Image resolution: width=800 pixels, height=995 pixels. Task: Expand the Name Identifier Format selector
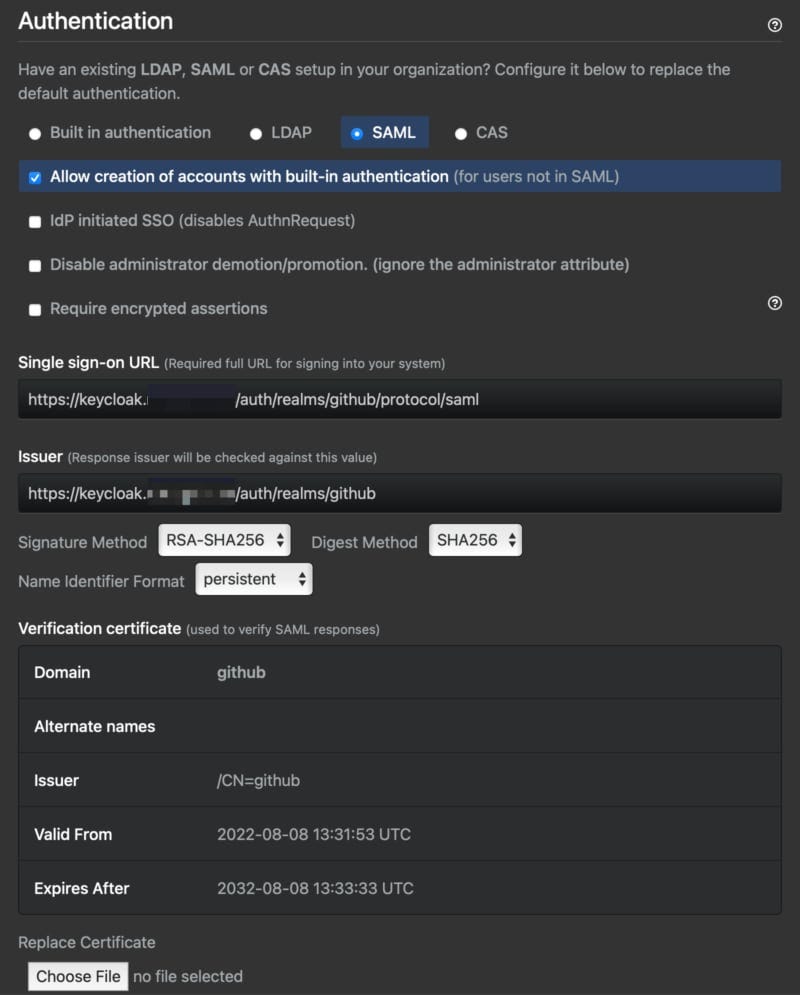coord(253,578)
